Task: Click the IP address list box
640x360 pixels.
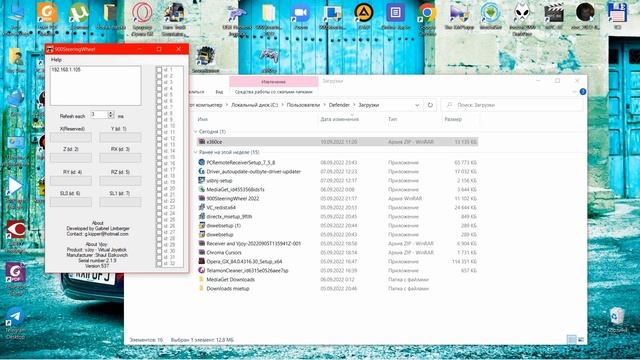Action: coord(96,85)
